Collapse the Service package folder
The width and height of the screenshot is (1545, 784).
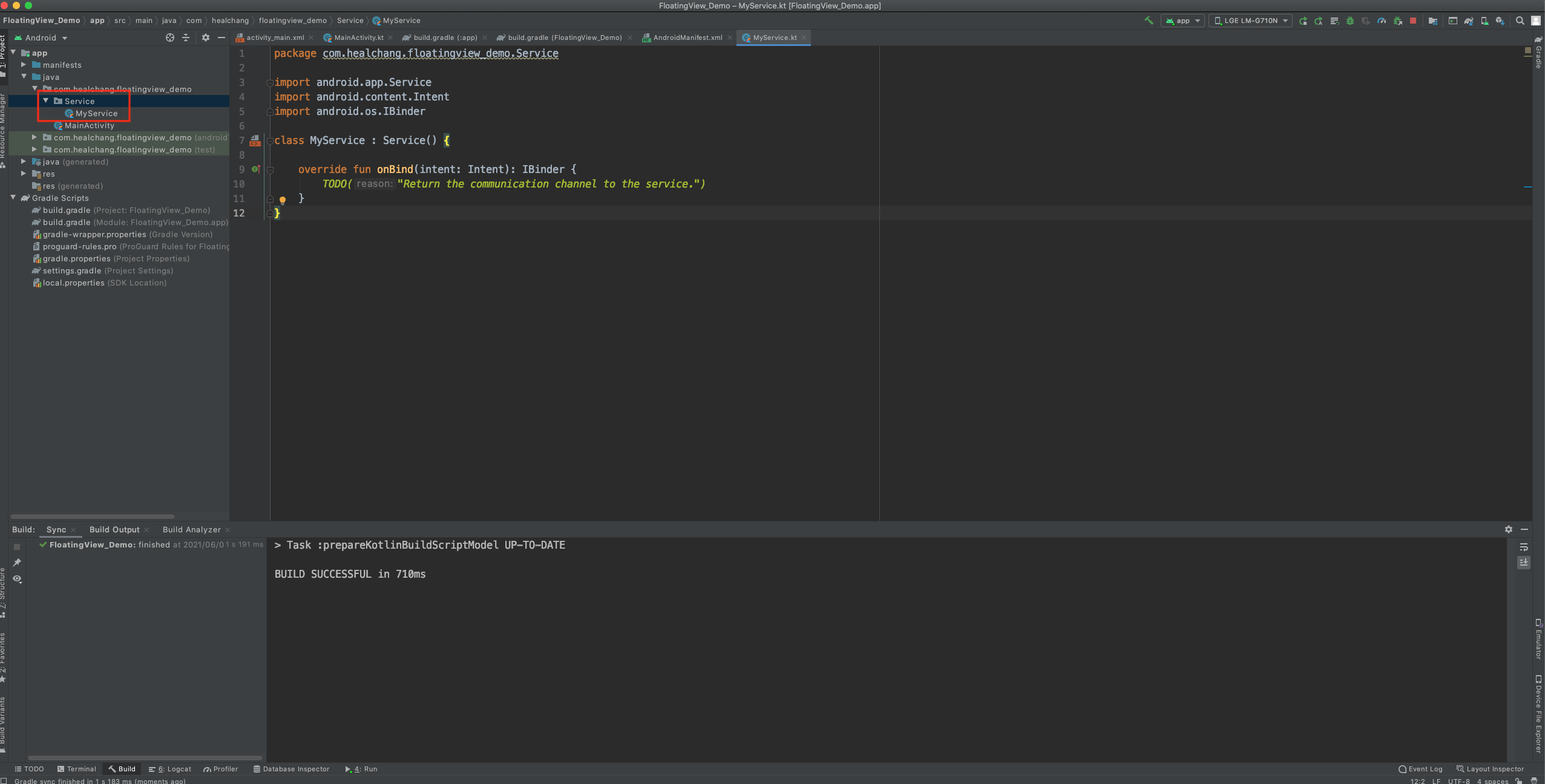click(46, 101)
